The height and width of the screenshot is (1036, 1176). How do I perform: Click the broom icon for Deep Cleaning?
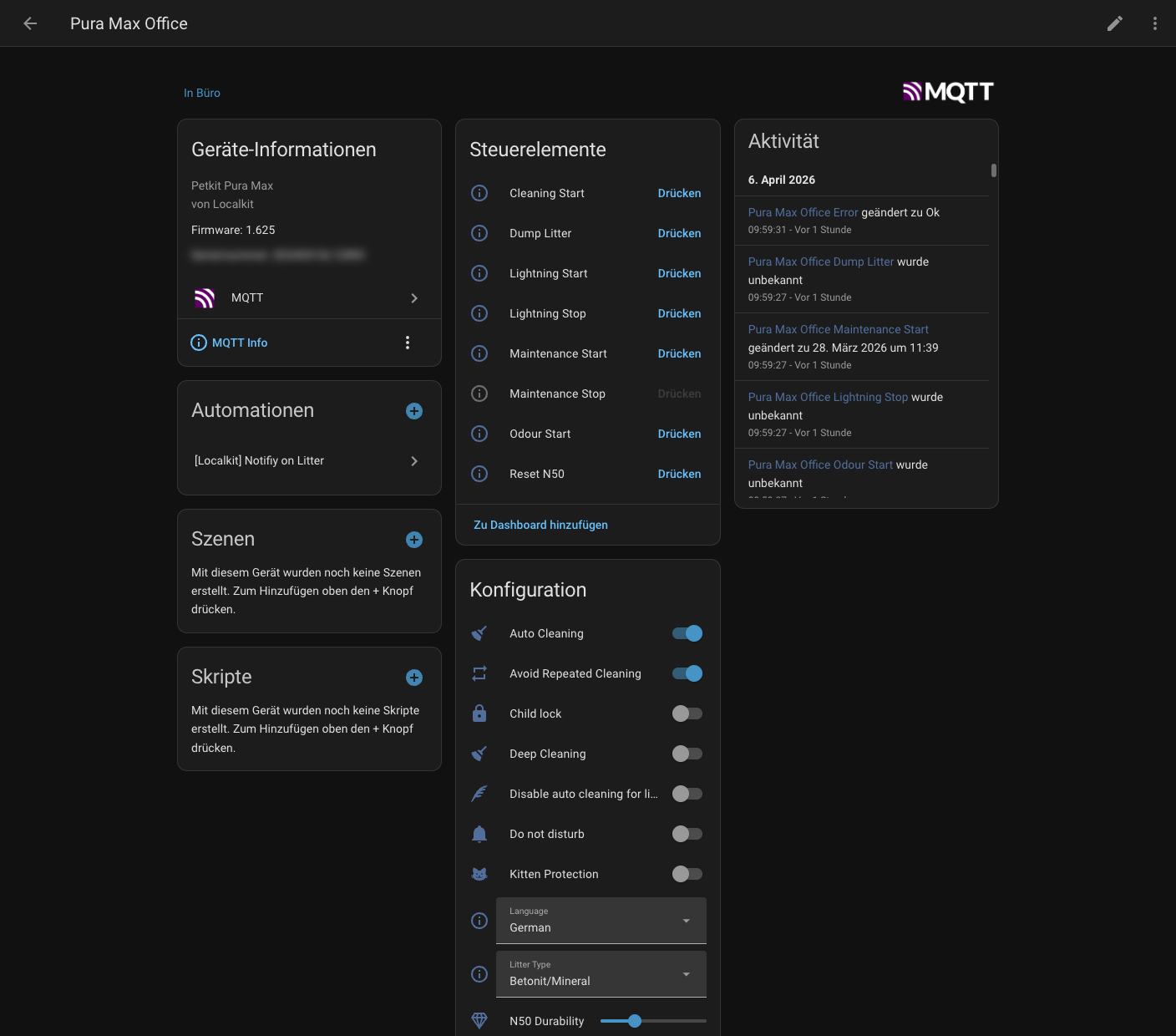[x=479, y=754]
